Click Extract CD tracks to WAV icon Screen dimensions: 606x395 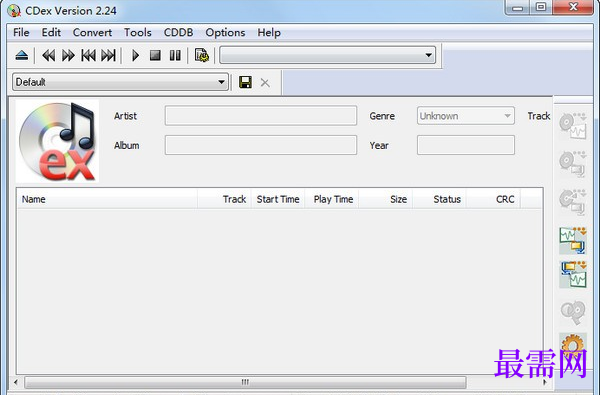(573, 126)
